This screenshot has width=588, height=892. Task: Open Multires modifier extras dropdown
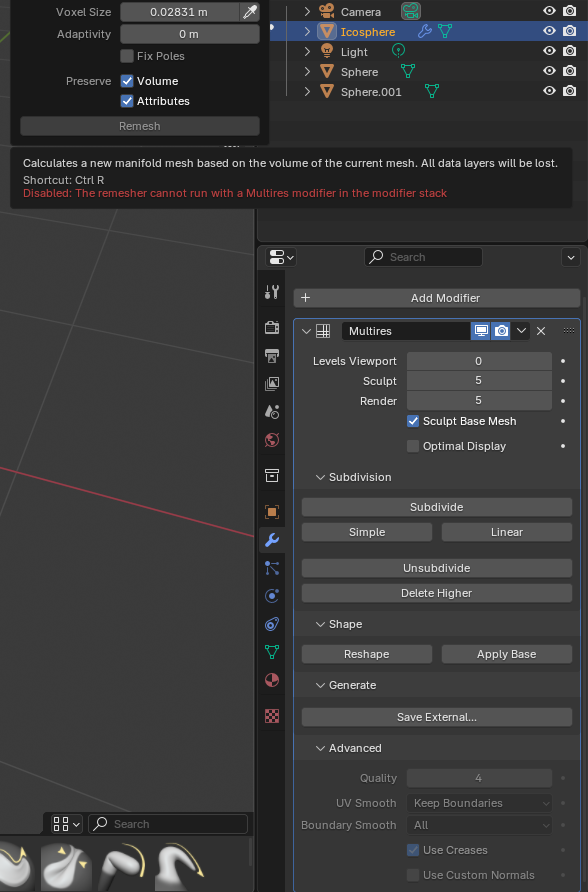(x=521, y=331)
